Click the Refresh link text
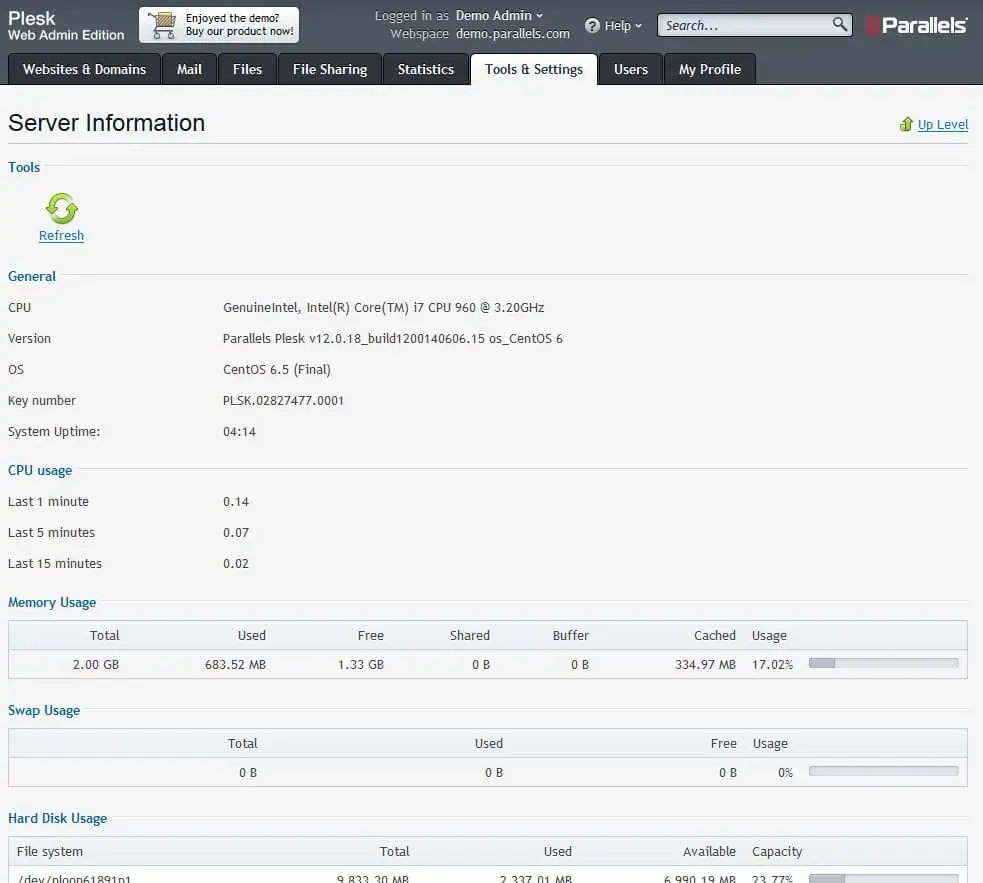The width and height of the screenshot is (983, 883). pyautogui.click(x=61, y=236)
